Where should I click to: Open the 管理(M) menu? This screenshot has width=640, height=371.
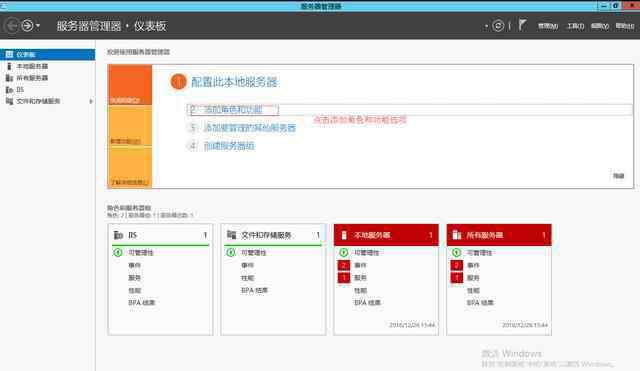[548, 26]
